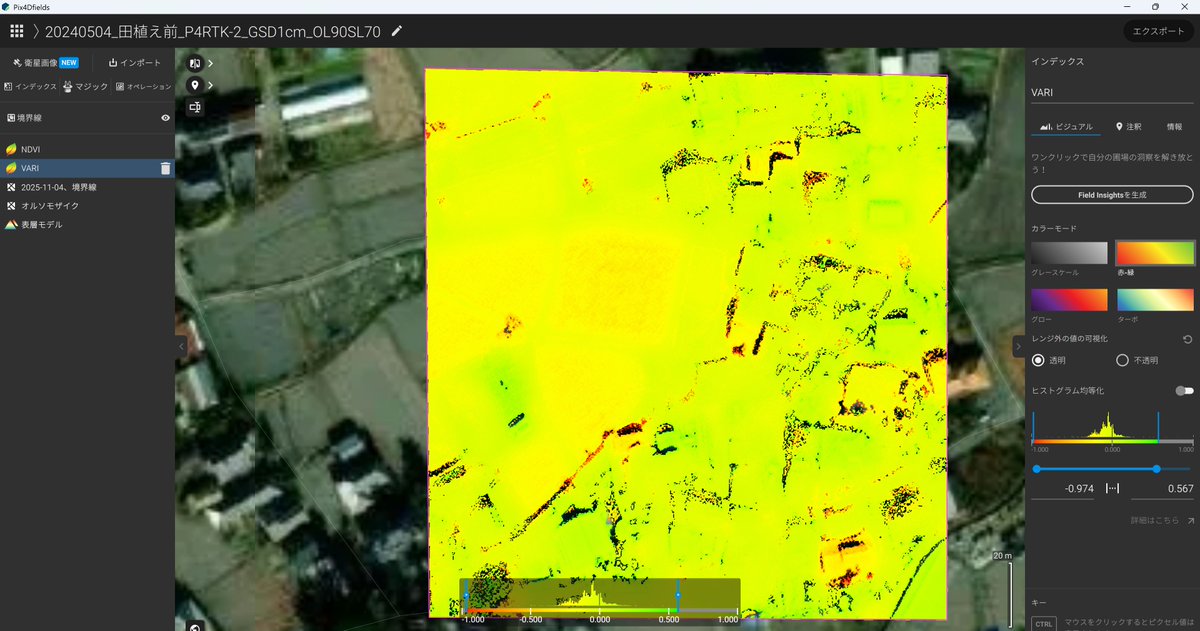Select the 2025-11-04、境界線 layer
Viewport: 1200px width, 631px height.
click(87, 187)
